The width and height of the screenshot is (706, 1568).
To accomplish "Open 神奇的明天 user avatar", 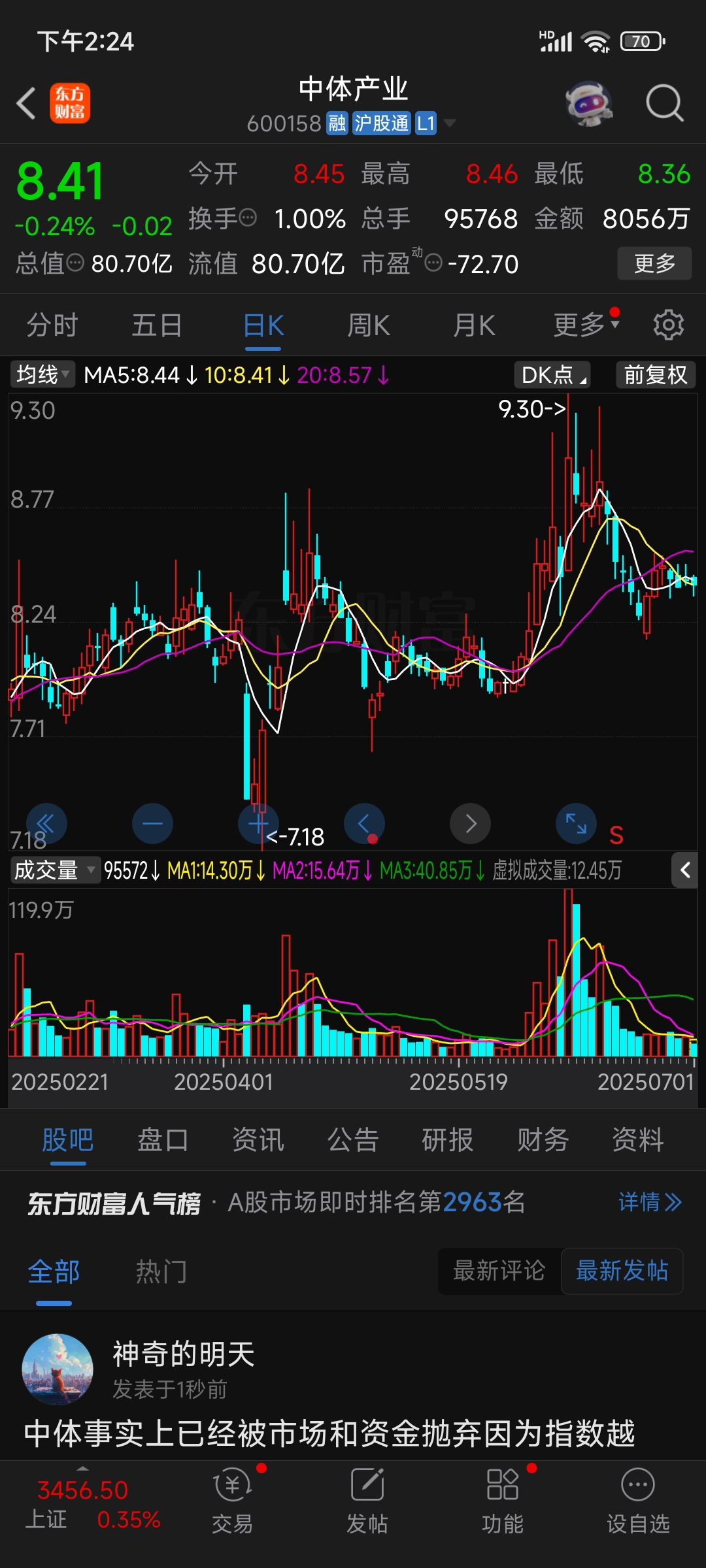I will 58,1369.
